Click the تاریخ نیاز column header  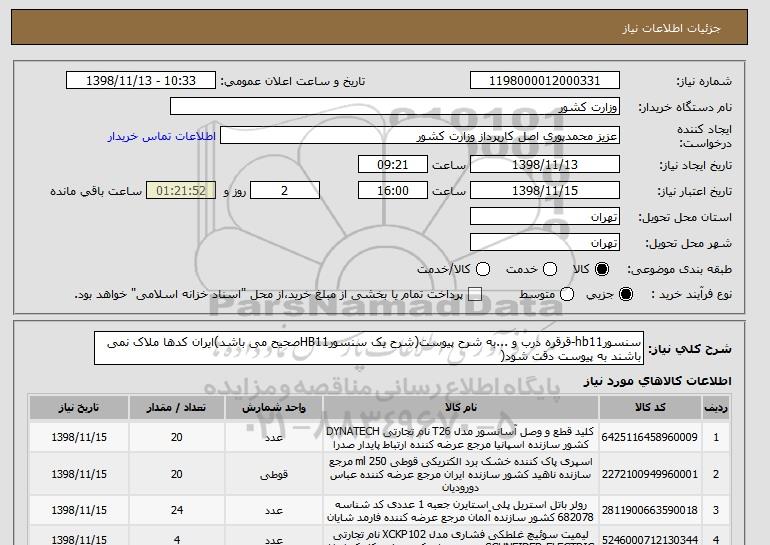tap(79, 408)
